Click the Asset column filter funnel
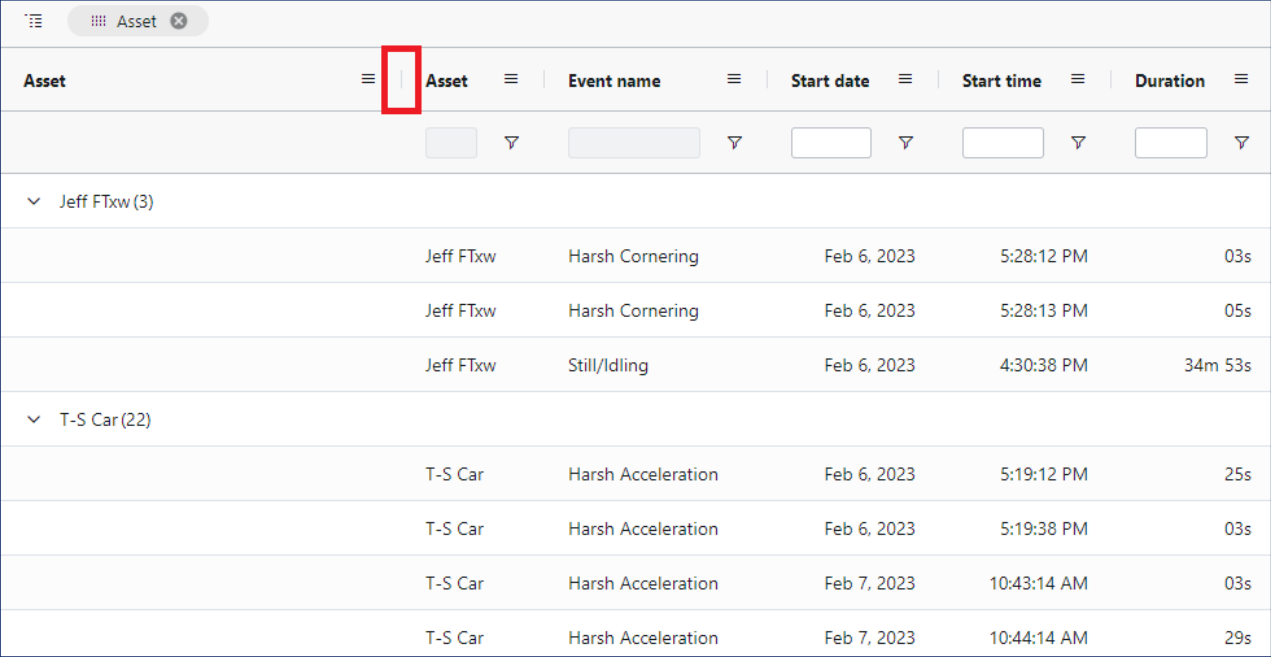The height and width of the screenshot is (657, 1271). 511,143
